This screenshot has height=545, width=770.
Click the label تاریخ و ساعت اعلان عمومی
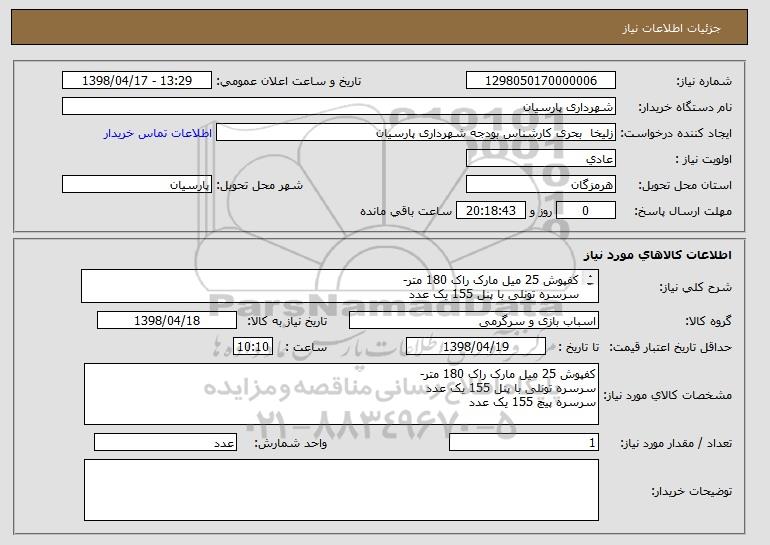(x=289, y=82)
